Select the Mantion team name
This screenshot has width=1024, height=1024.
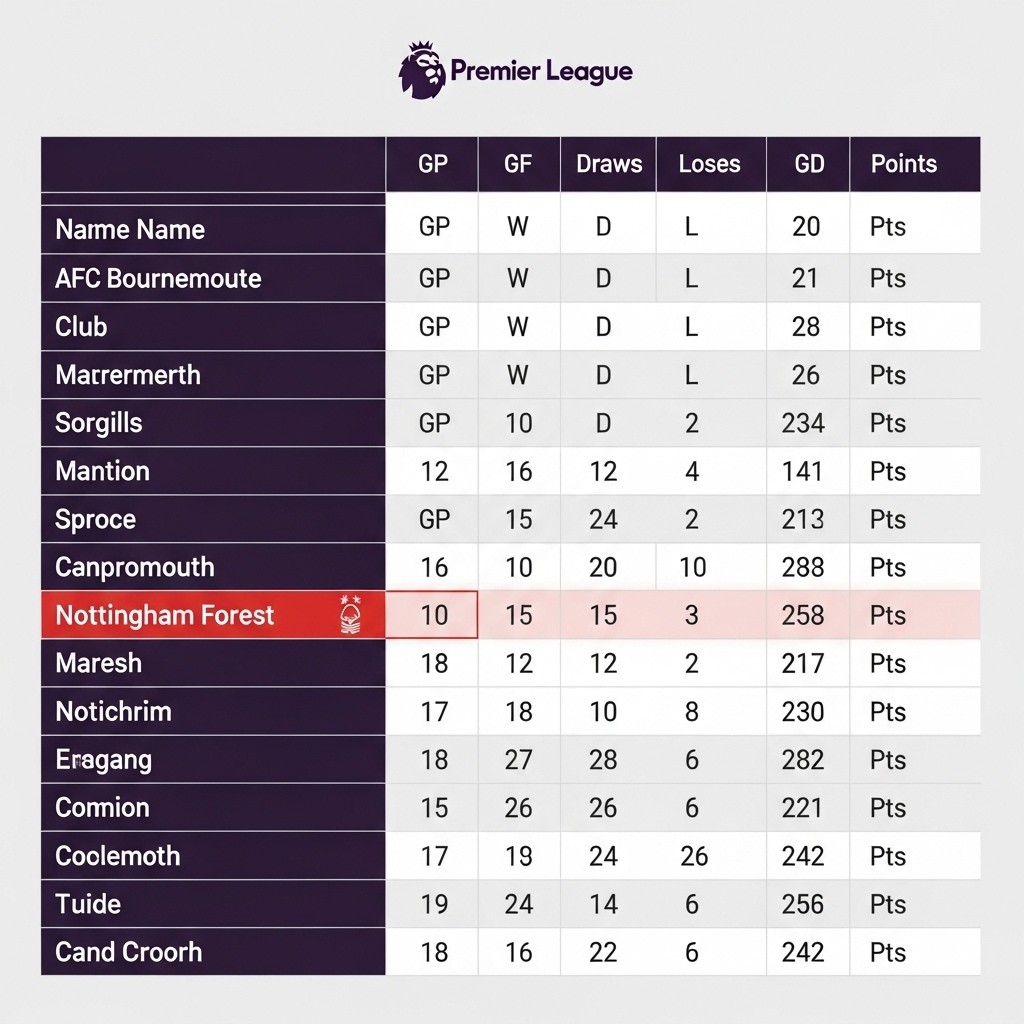pos(102,471)
